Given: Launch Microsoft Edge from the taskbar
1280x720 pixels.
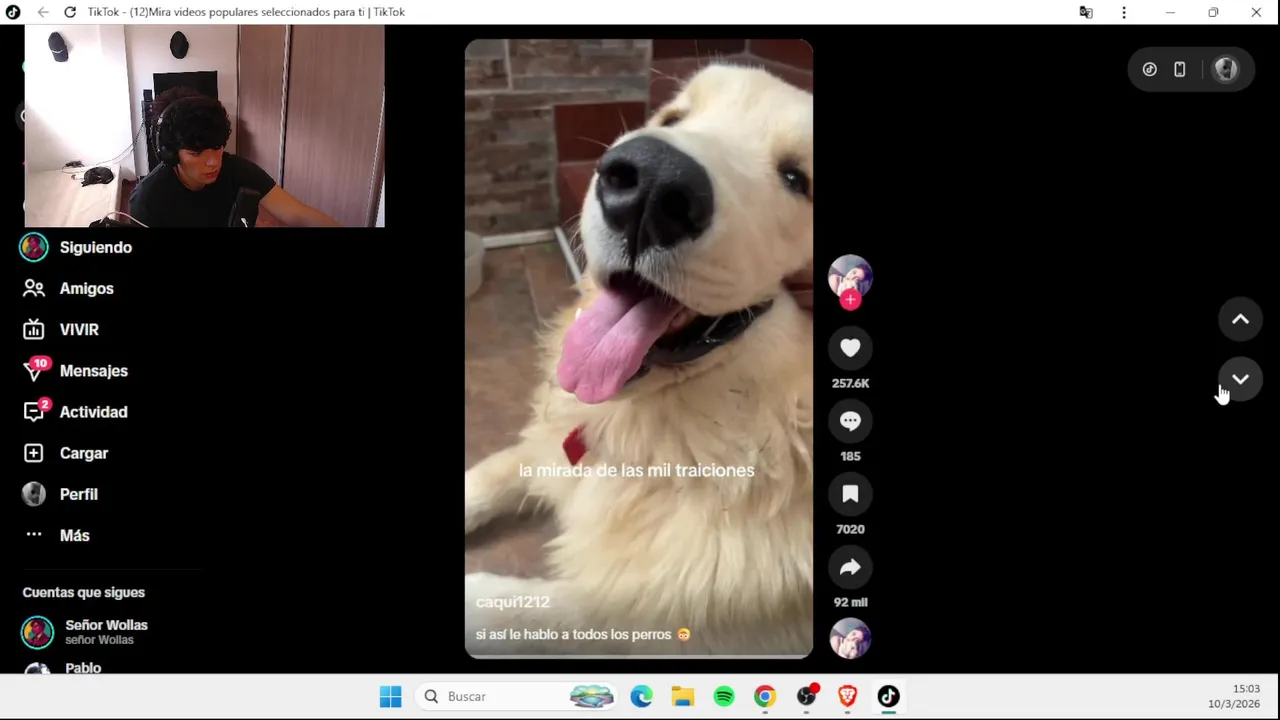Looking at the screenshot, I should pos(641,696).
